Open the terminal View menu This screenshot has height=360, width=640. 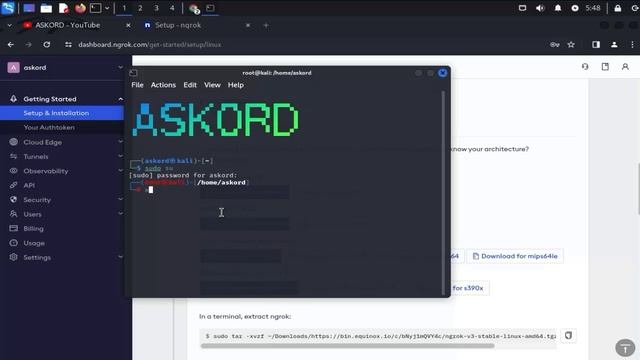(x=212, y=85)
